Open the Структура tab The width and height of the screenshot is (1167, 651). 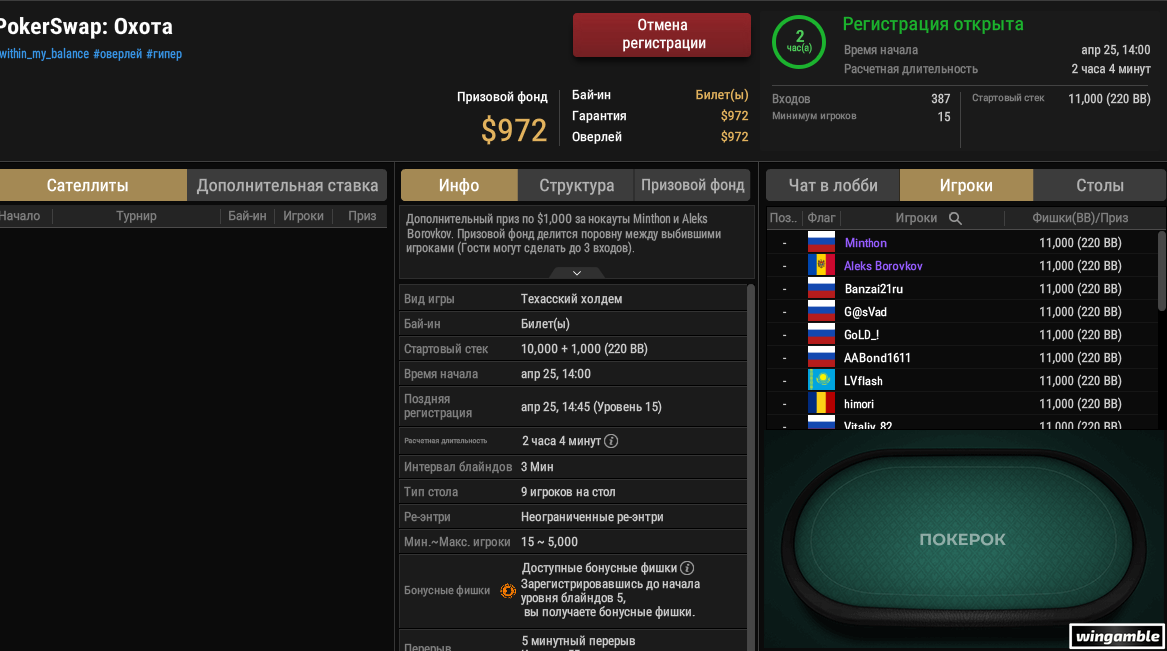[576, 185]
